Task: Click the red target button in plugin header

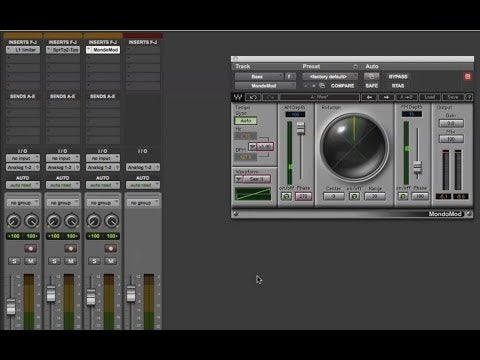Action: point(467,77)
